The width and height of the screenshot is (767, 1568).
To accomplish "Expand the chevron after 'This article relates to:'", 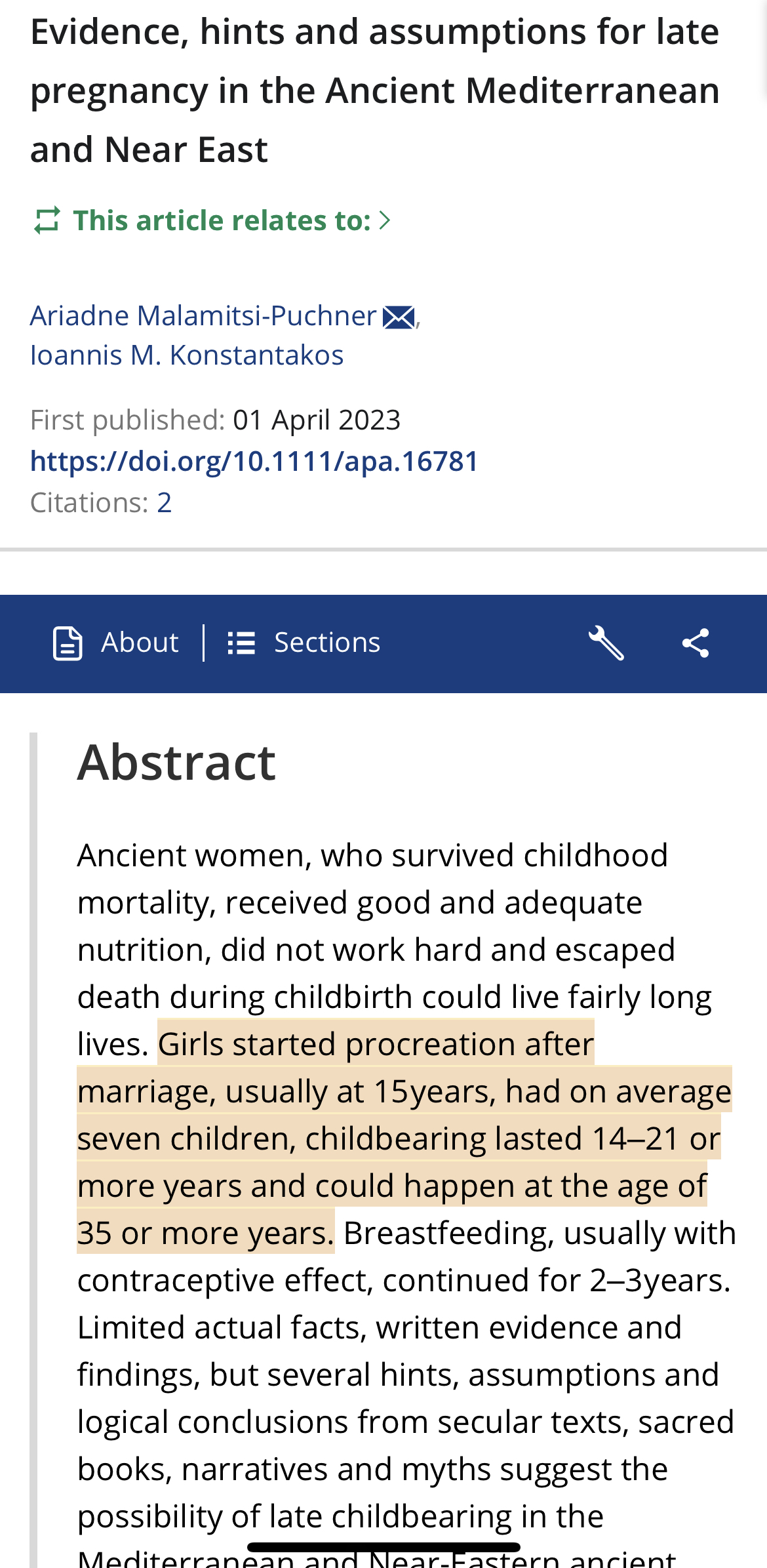I will click(x=385, y=220).
